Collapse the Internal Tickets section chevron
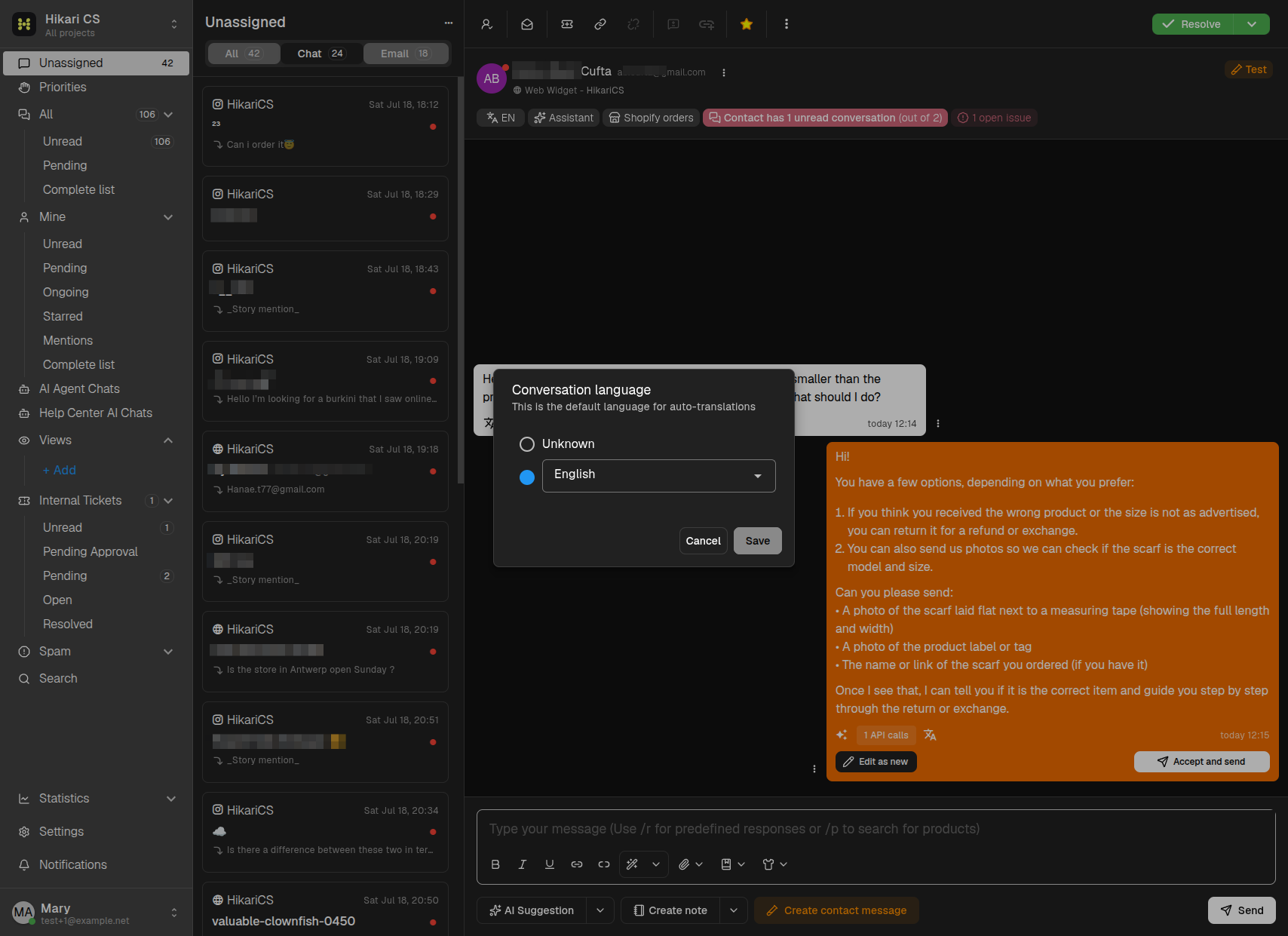This screenshot has width=1288, height=936. (x=168, y=501)
